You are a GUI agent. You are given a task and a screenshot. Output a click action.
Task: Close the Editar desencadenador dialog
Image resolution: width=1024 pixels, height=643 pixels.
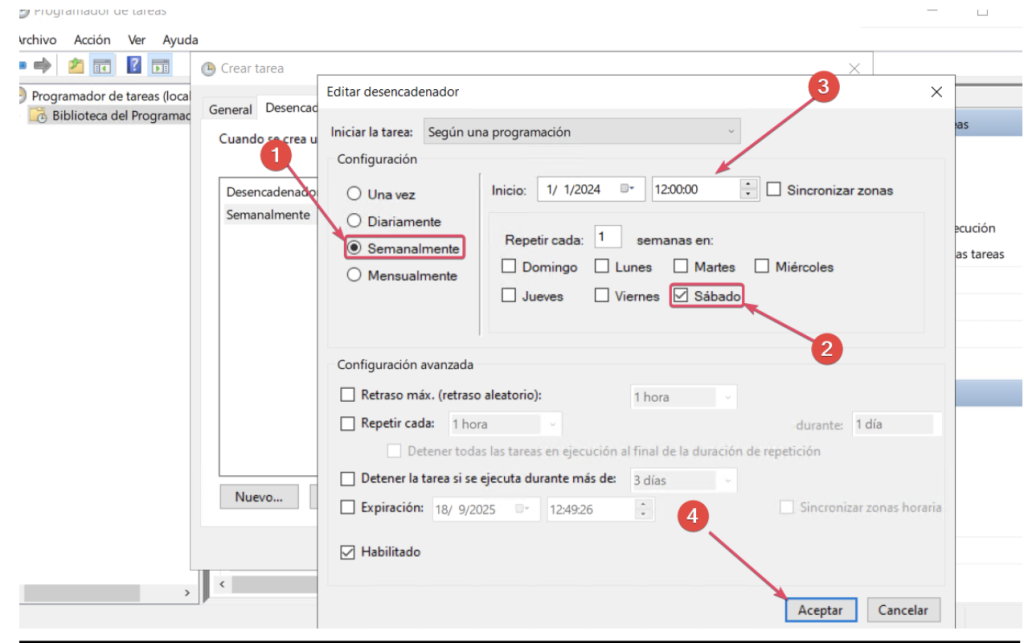pos(936,92)
